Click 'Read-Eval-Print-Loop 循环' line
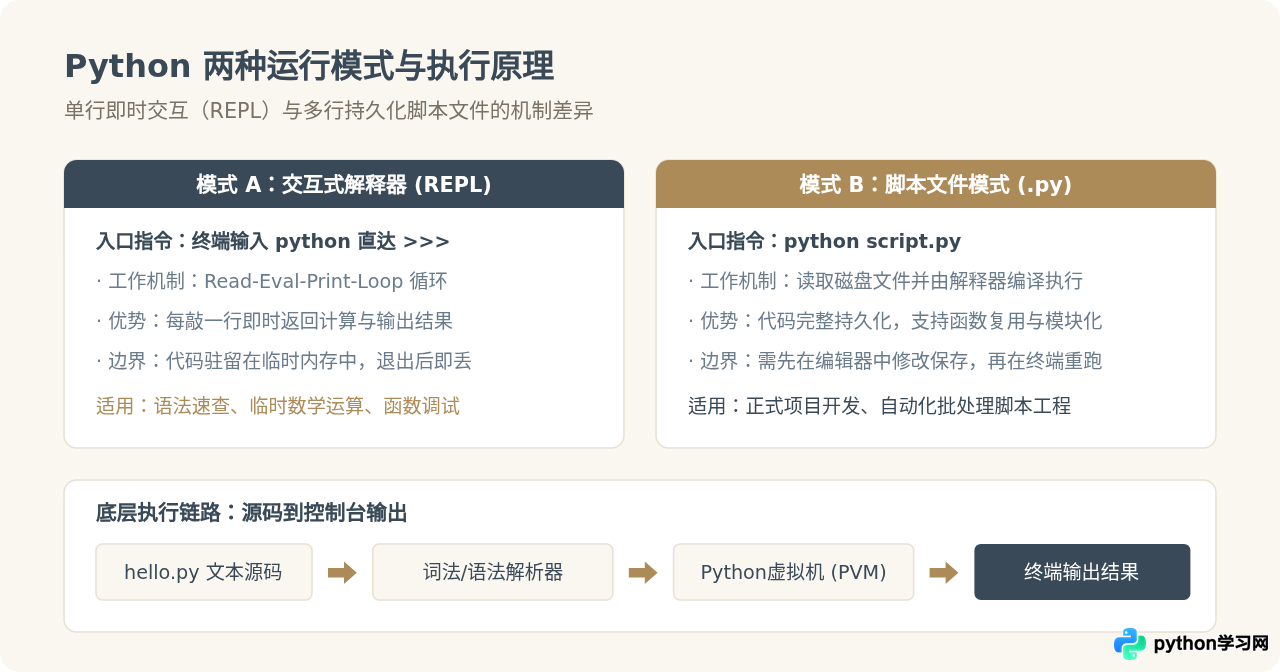1280x672 pixels. point(272,281)
